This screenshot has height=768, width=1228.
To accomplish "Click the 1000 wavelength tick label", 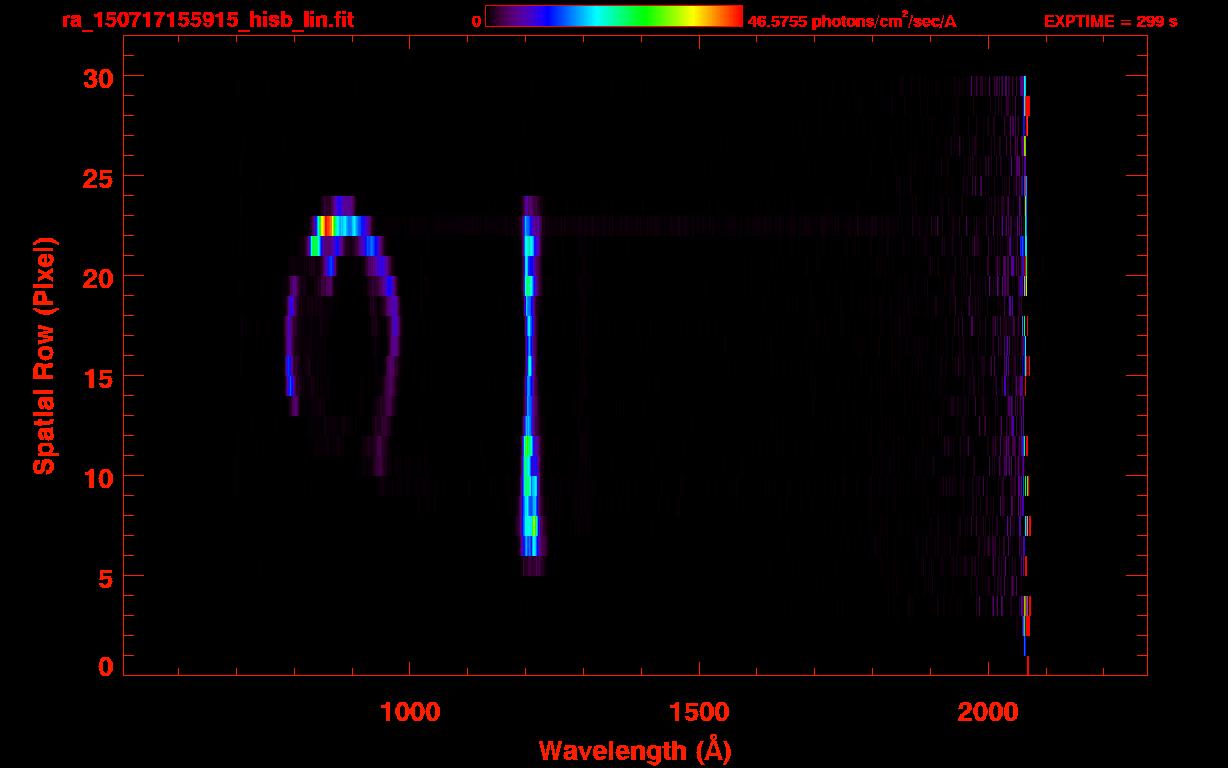I will tap(410, 712).
